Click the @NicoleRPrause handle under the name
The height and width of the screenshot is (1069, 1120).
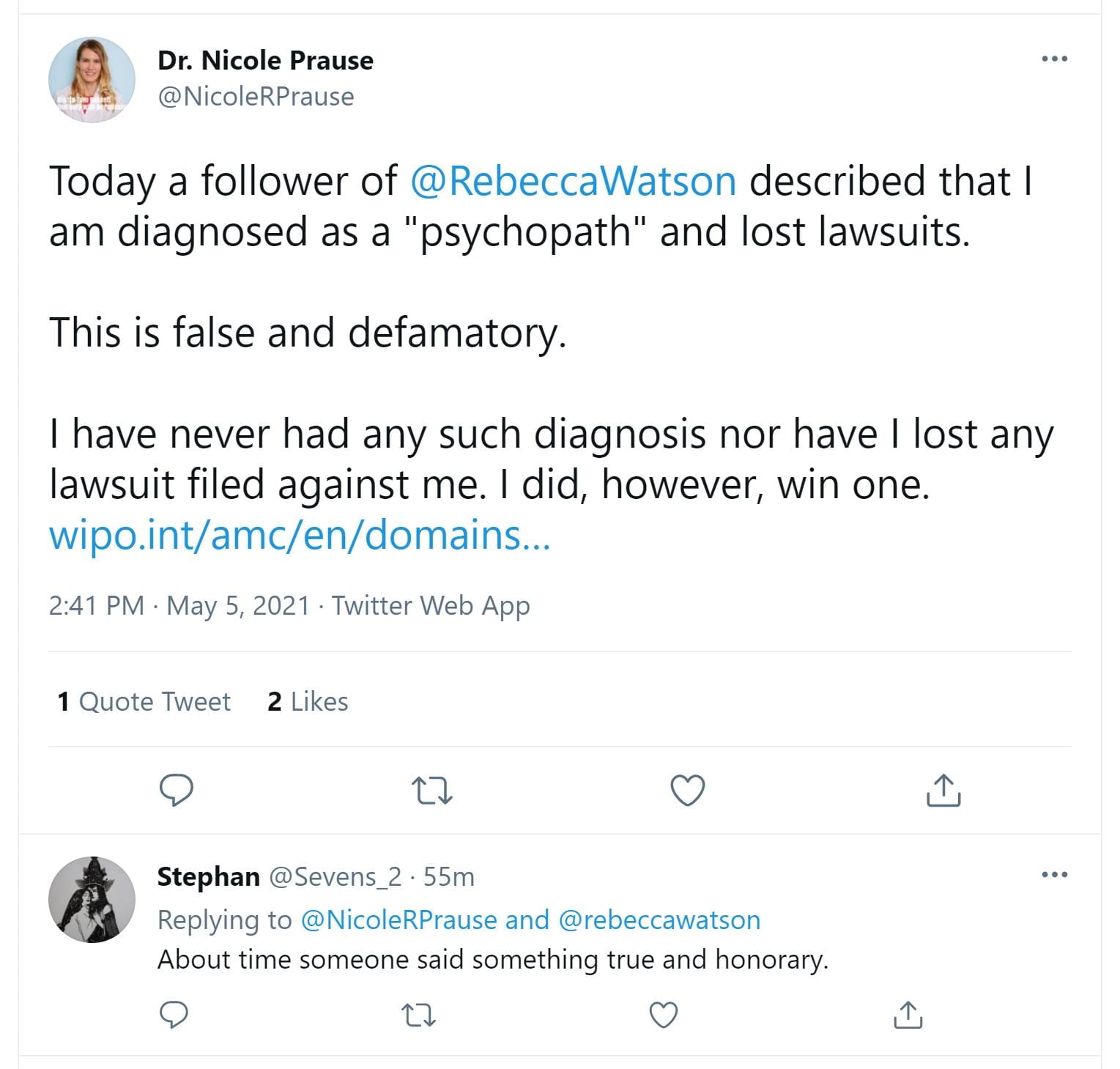point(256,97)
